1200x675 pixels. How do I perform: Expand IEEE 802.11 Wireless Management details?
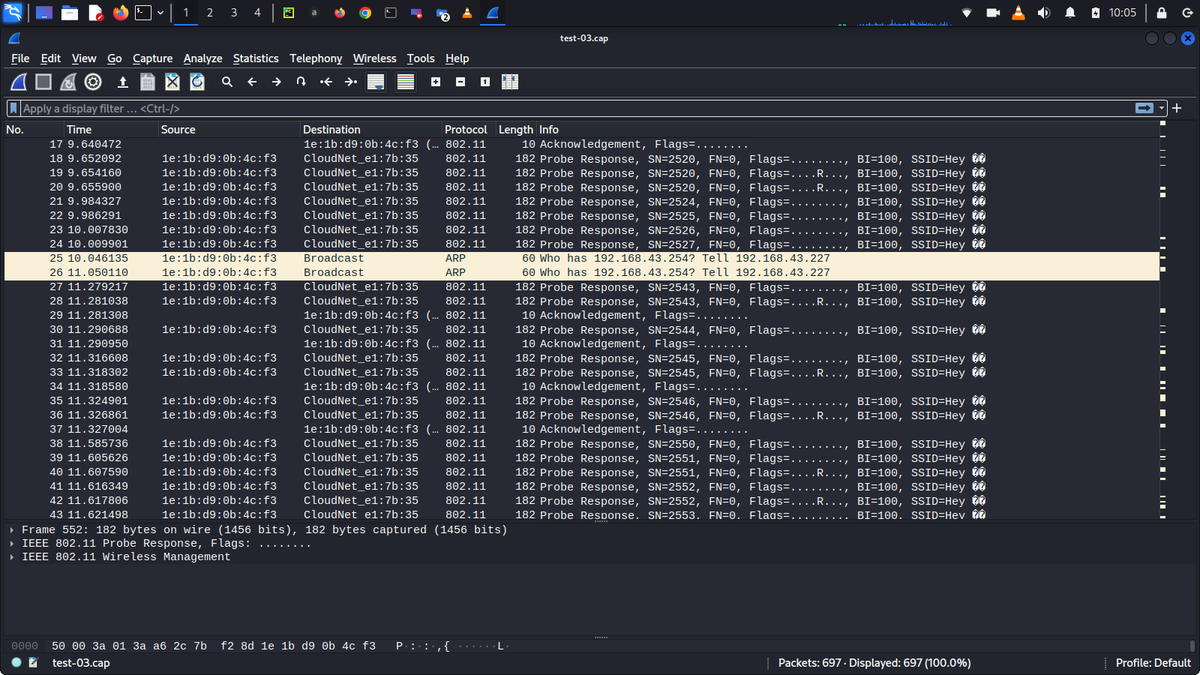12,557
